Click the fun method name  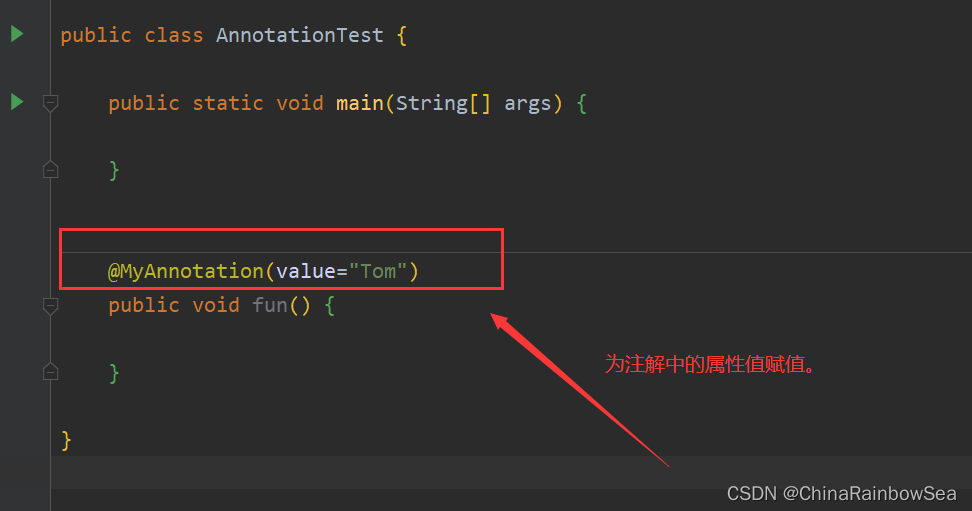coord(270,305)
